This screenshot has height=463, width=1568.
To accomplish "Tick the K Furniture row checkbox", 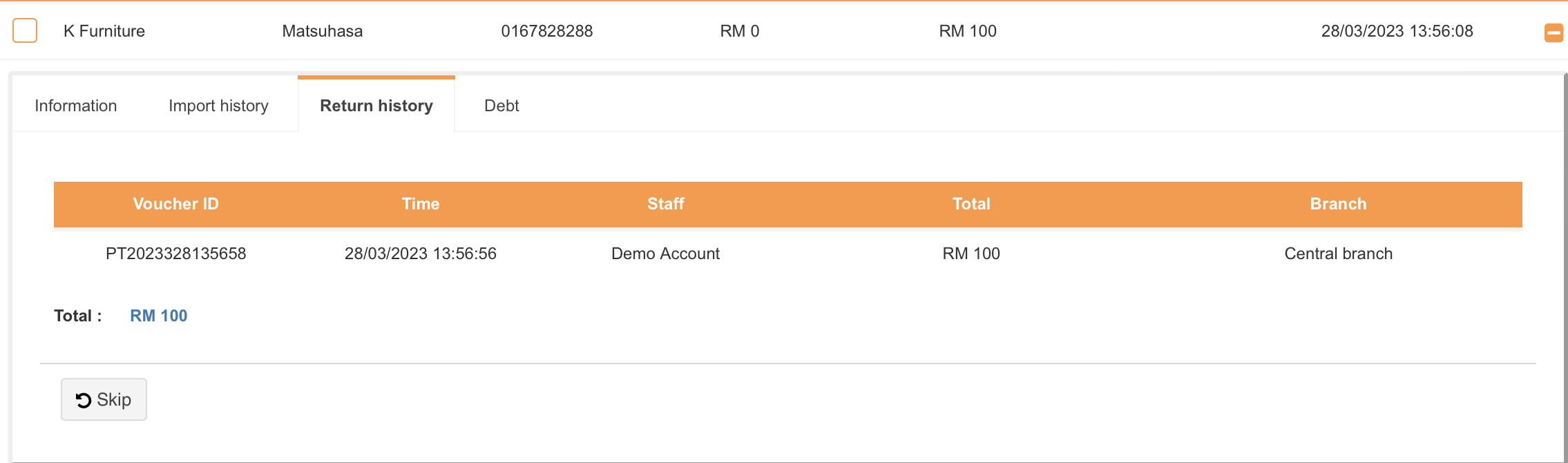I will 25,31.
